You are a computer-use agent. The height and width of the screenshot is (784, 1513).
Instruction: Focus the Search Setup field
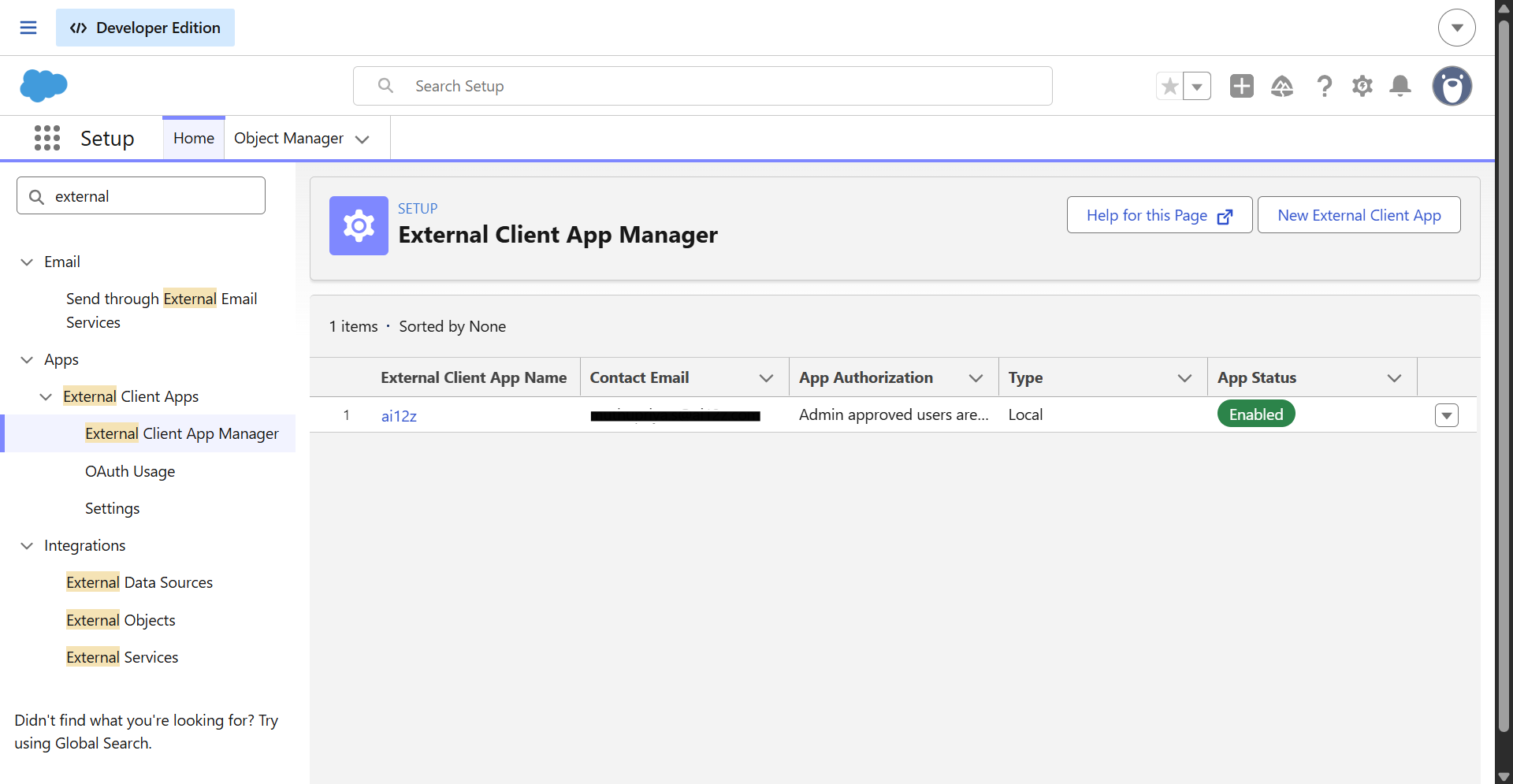[x=703, y=86]
